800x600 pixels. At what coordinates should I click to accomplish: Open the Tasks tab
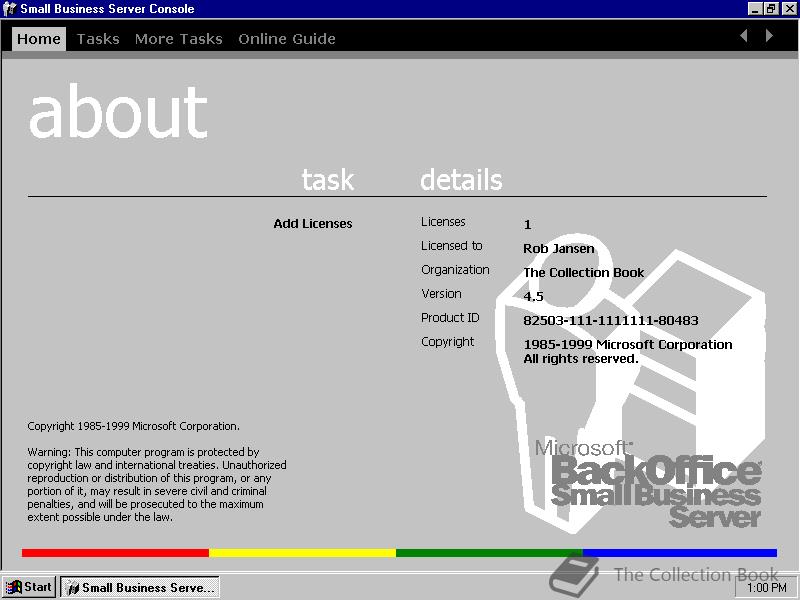point(98,39)
